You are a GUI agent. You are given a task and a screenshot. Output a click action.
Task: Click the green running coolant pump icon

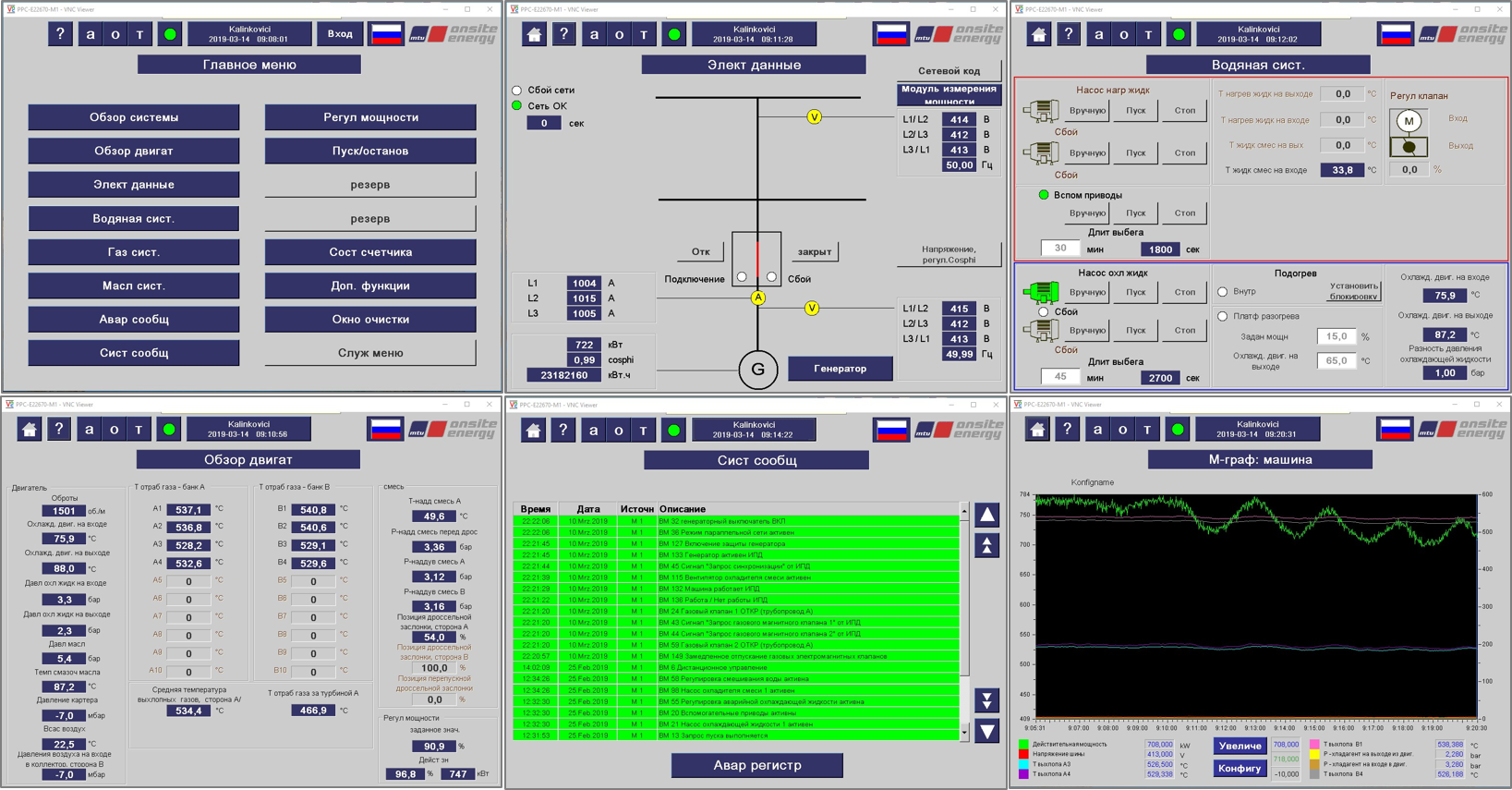1041,292
